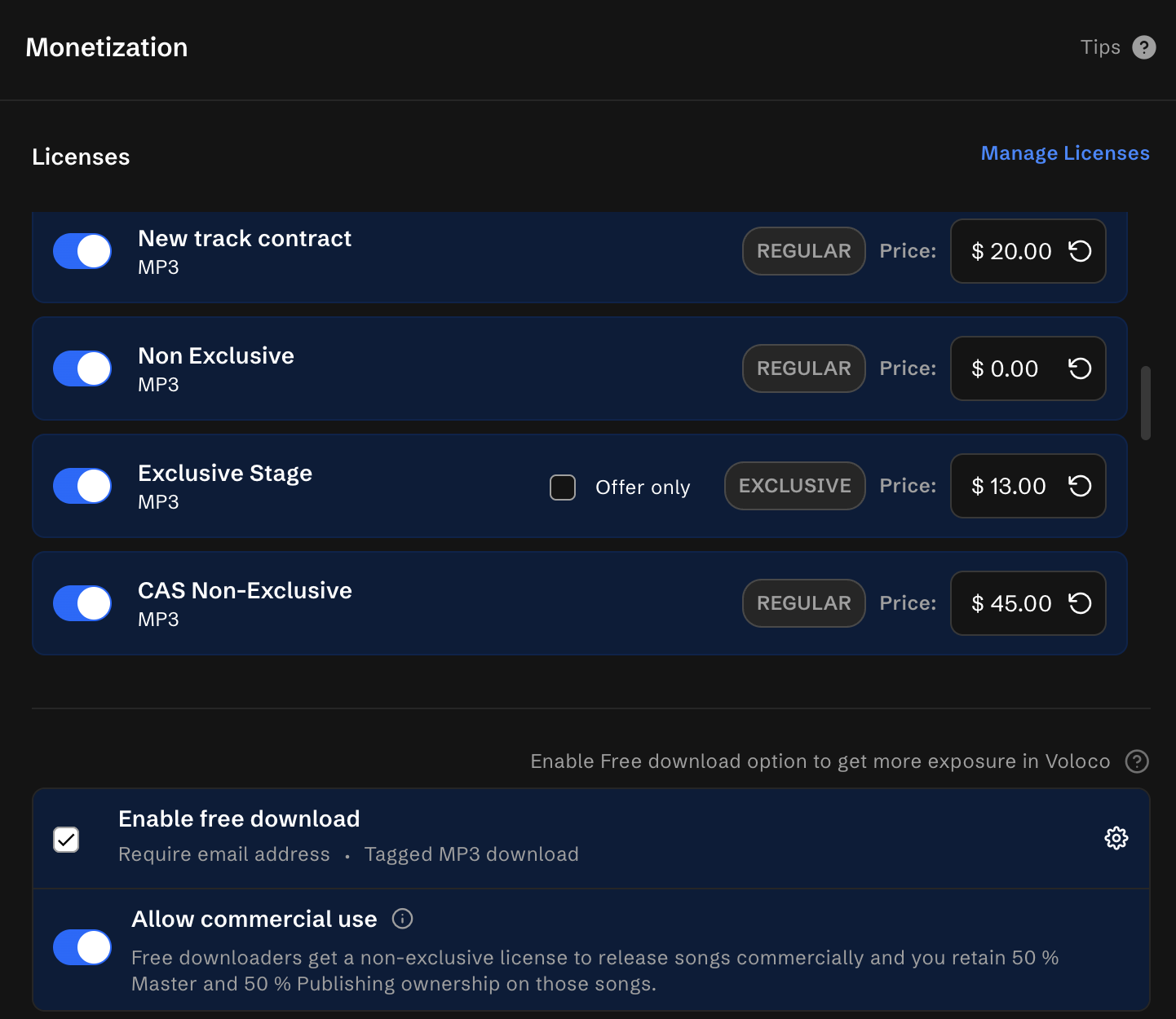Toggle Allow commercial use switch
This screenshot has height=1019, width=1176.
tap(82, 947)
